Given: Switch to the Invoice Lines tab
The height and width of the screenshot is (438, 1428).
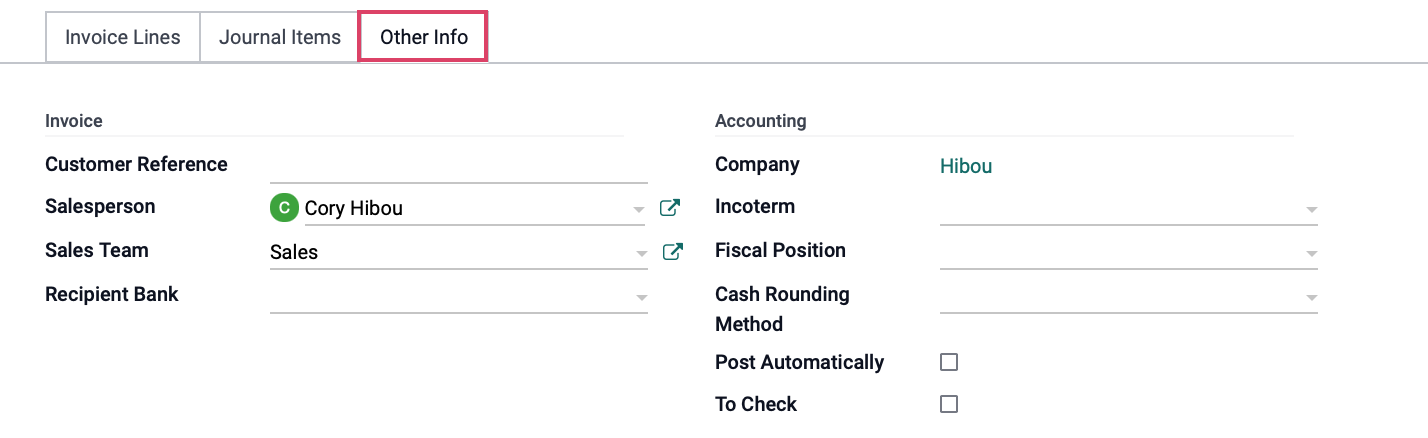Looking at the screenshot, I should [123, 37].
